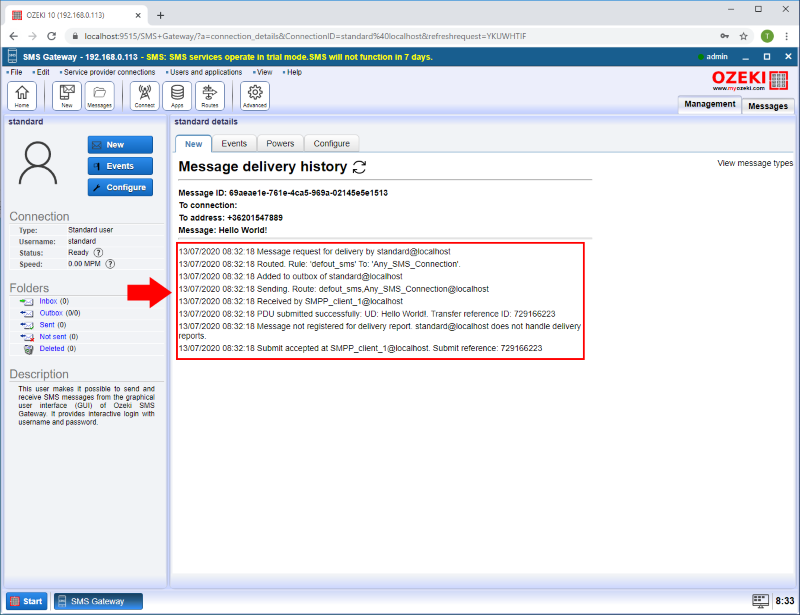Go back in browser history
This screenshot has height=615, width=800.
coord(14,36)
